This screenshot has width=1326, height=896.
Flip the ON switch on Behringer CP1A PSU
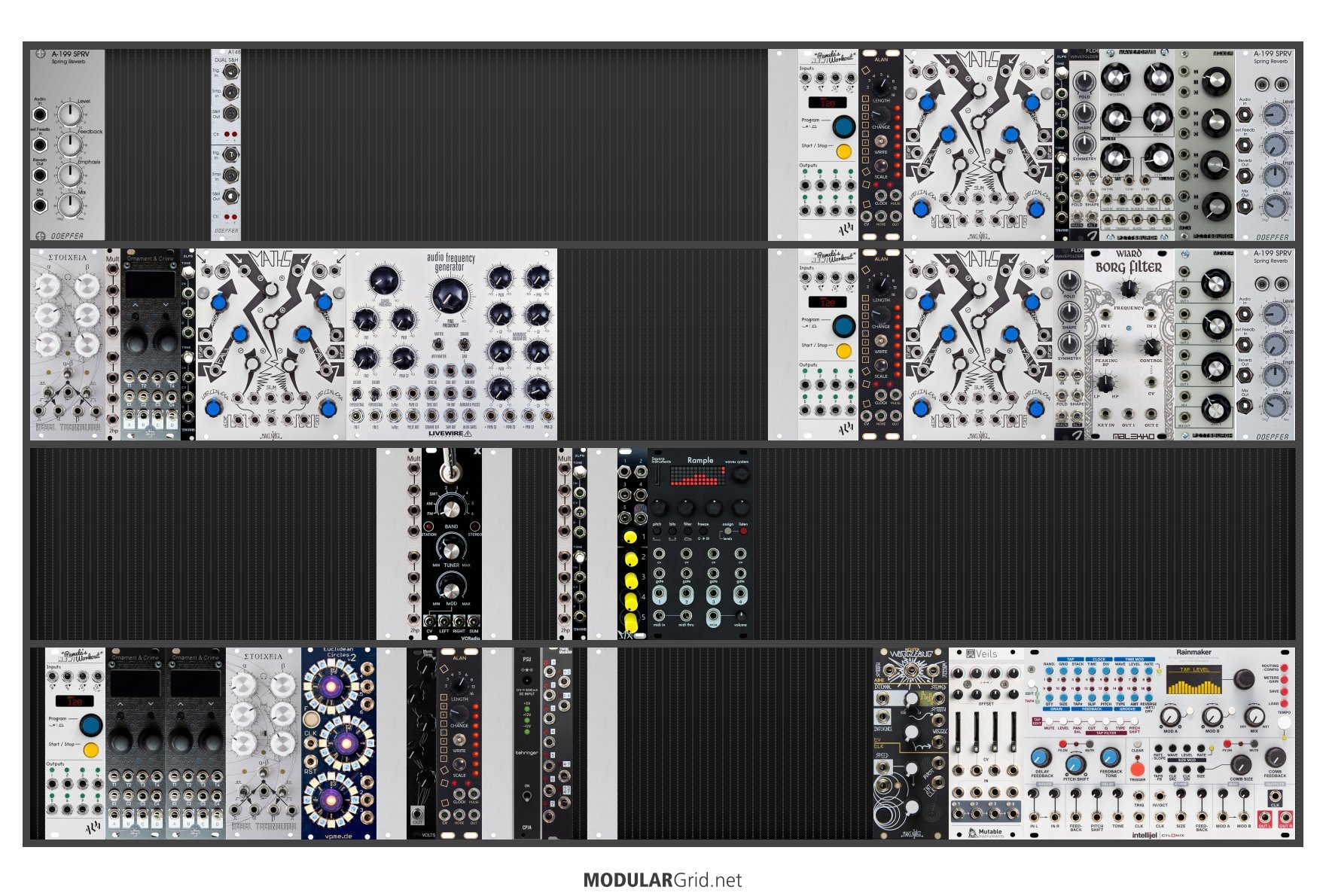[527, 796]
